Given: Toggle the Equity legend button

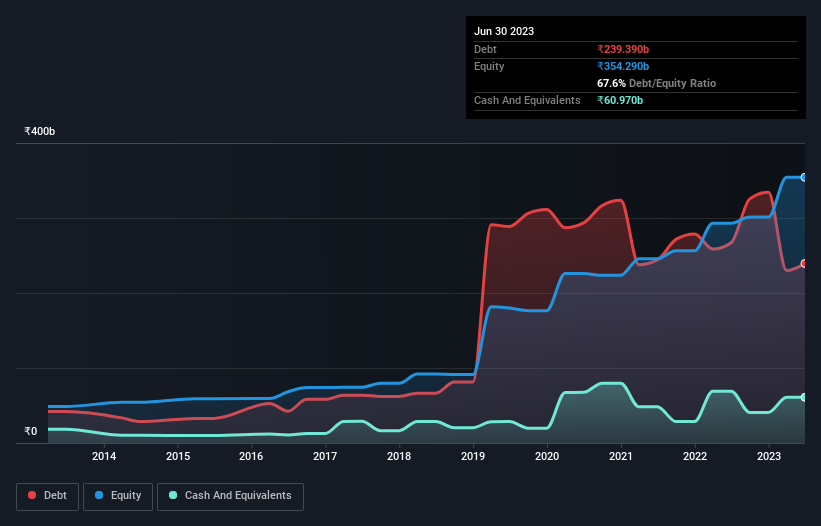Looking at the screenshot, I should [118, 496].
